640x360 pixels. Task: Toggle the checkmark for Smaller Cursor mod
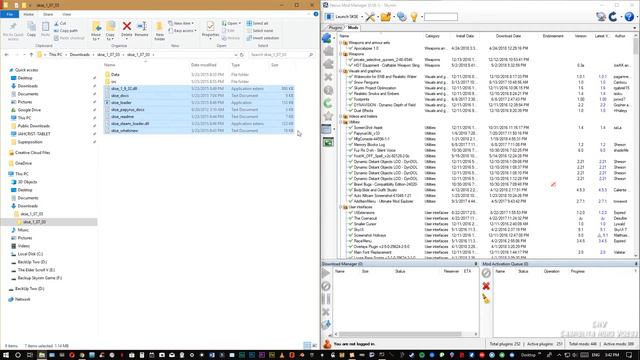click(x=350, y=224)
